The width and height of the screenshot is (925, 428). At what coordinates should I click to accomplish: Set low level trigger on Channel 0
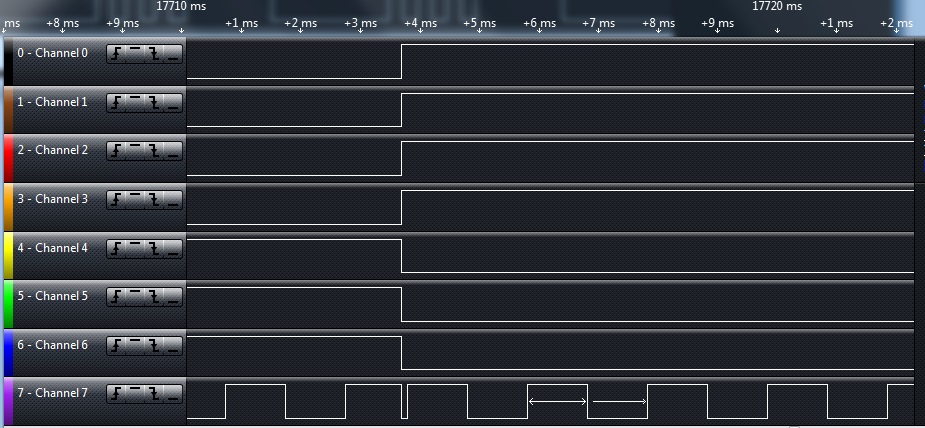[x=173, y=54]
